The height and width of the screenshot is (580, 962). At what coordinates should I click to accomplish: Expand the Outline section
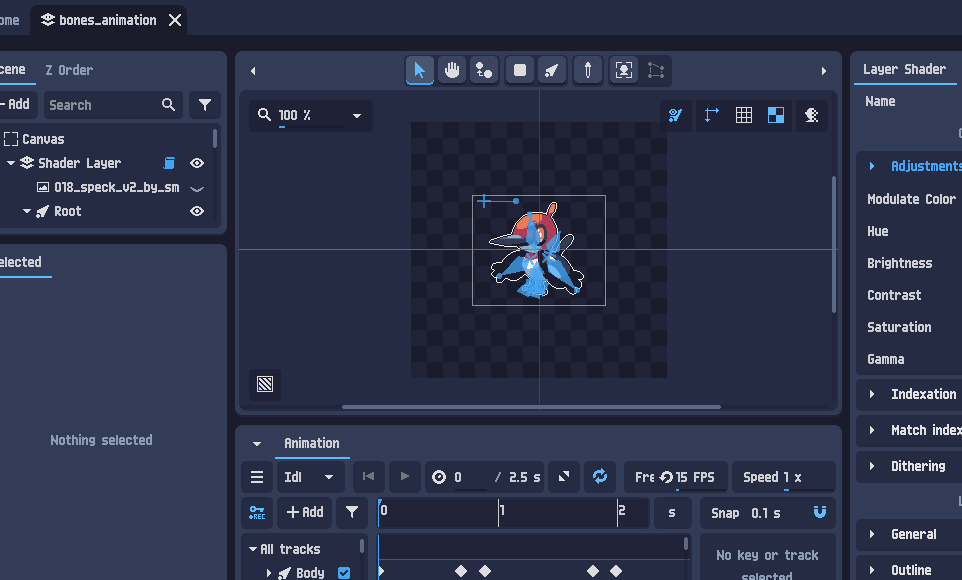872,570
